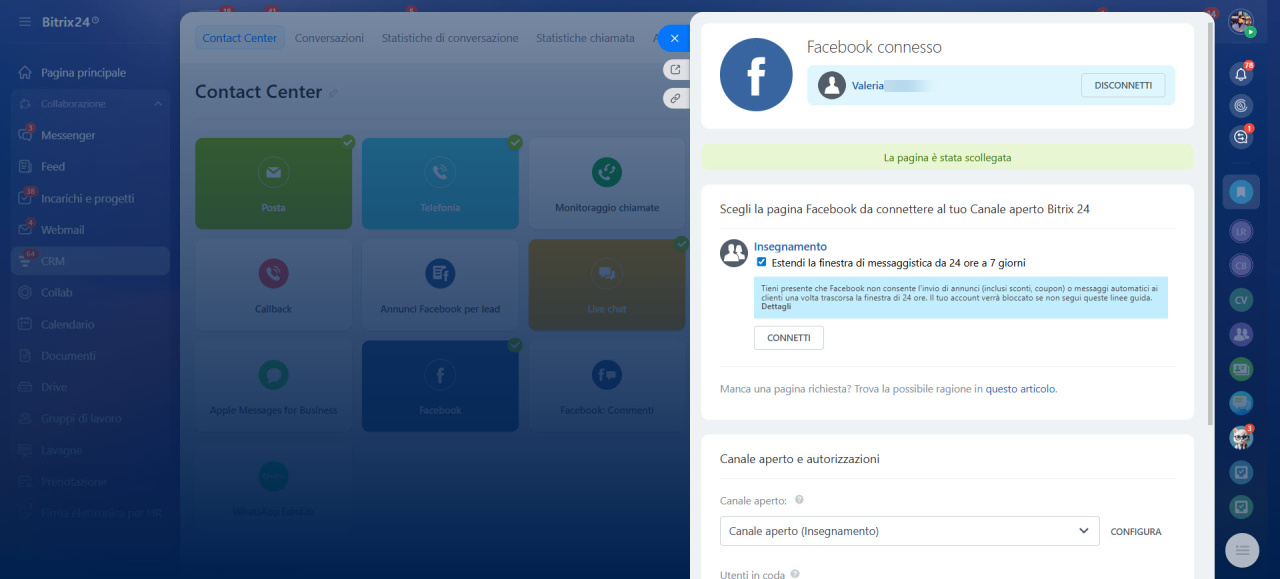Open the bookmark icon in the right rail
1280x579 pixels.
coord(1241,191)
